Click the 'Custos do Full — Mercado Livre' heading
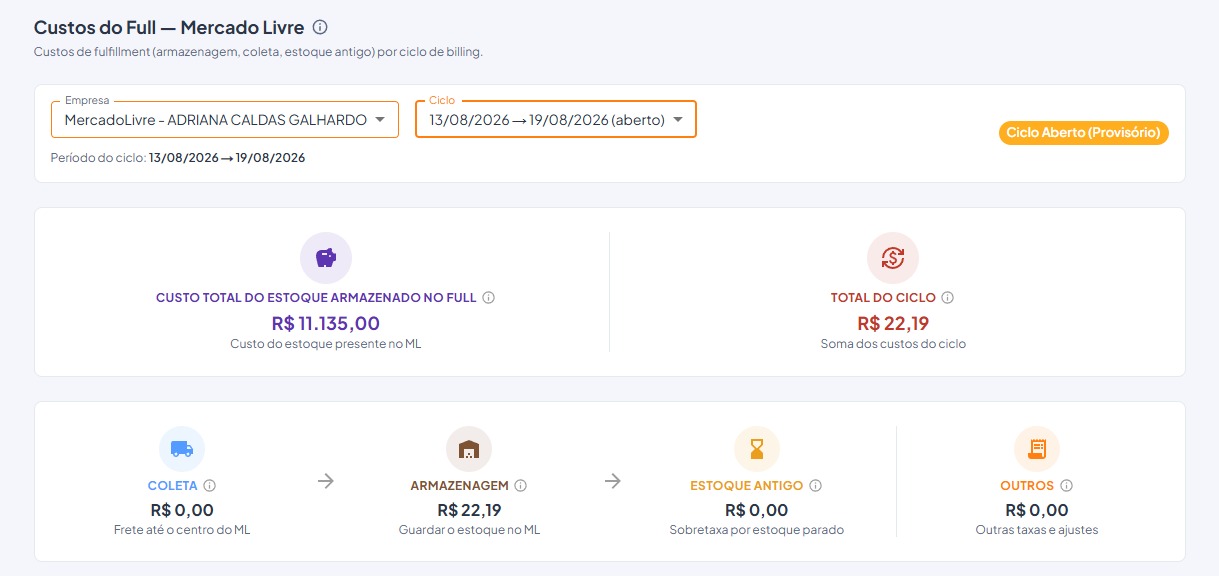Screen dimensions: 1219x576 169,27
